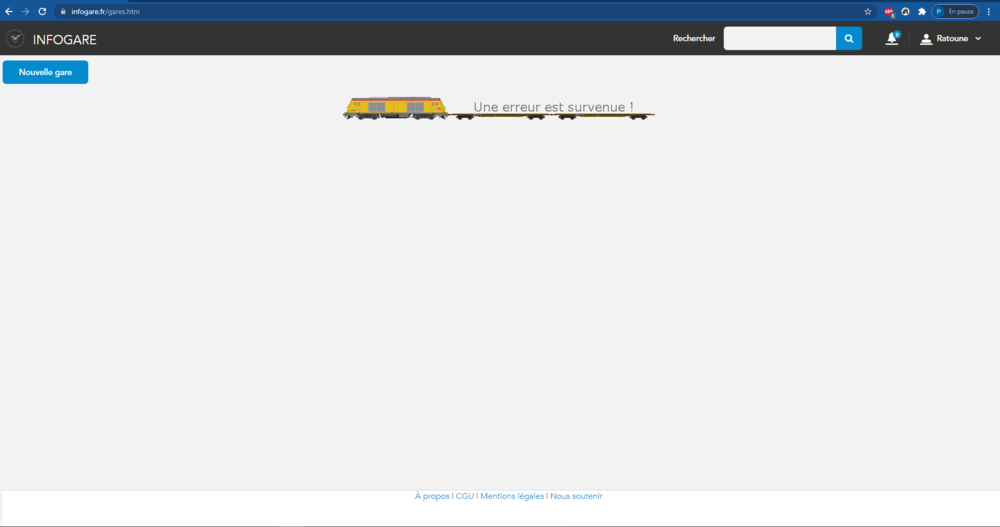Open the À propos footer link

[432, 496]
